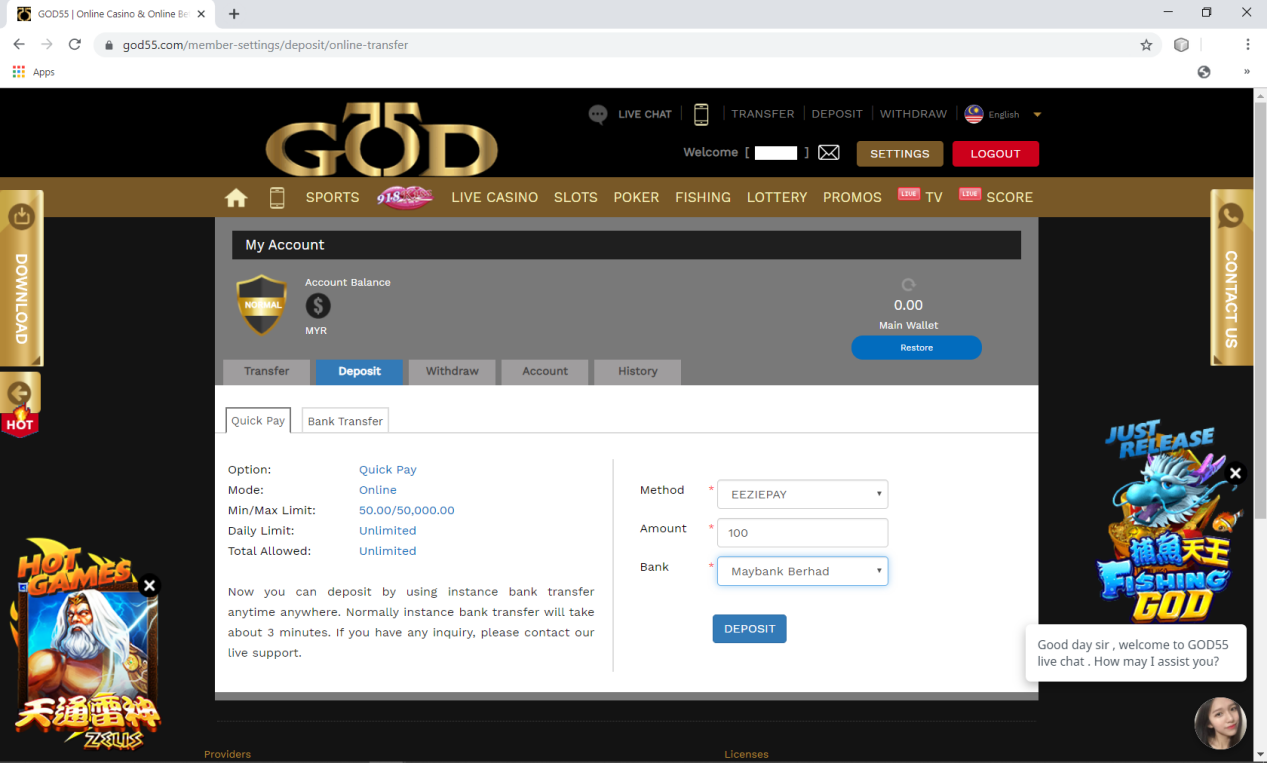Image resolution: width=1267 pixels, height=763 pixels.
Task: Switch to Withdraw account tab
Action: pyautogui.click(x=452, y=372)
